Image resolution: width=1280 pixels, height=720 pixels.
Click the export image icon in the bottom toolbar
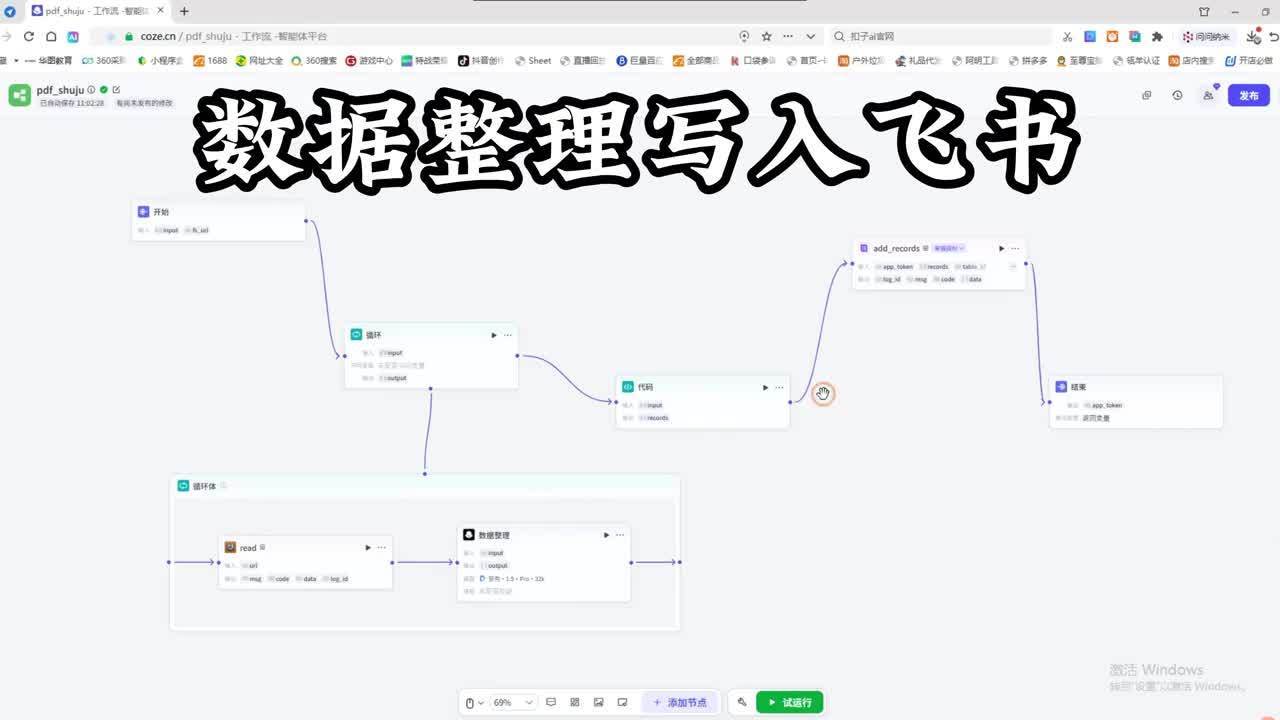pos(598,702)
